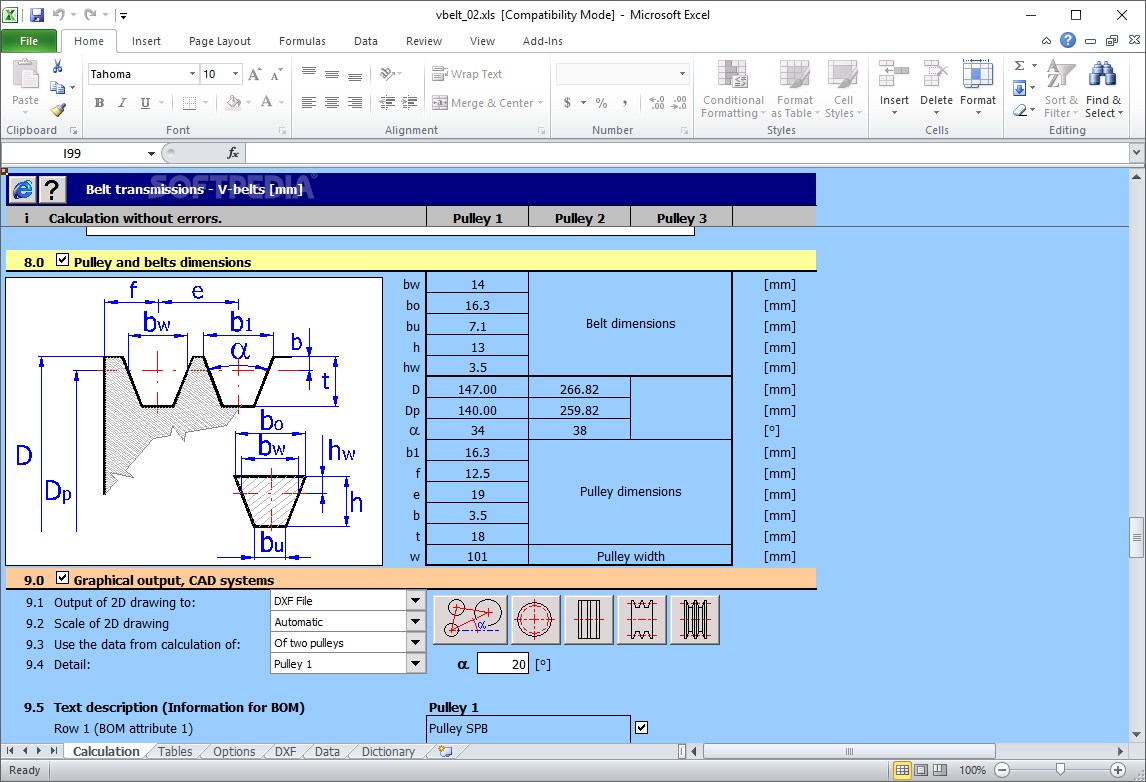1146x782 pixels.
Task: Select the Format Painter brush icon
Action: (x=58, y=110)
